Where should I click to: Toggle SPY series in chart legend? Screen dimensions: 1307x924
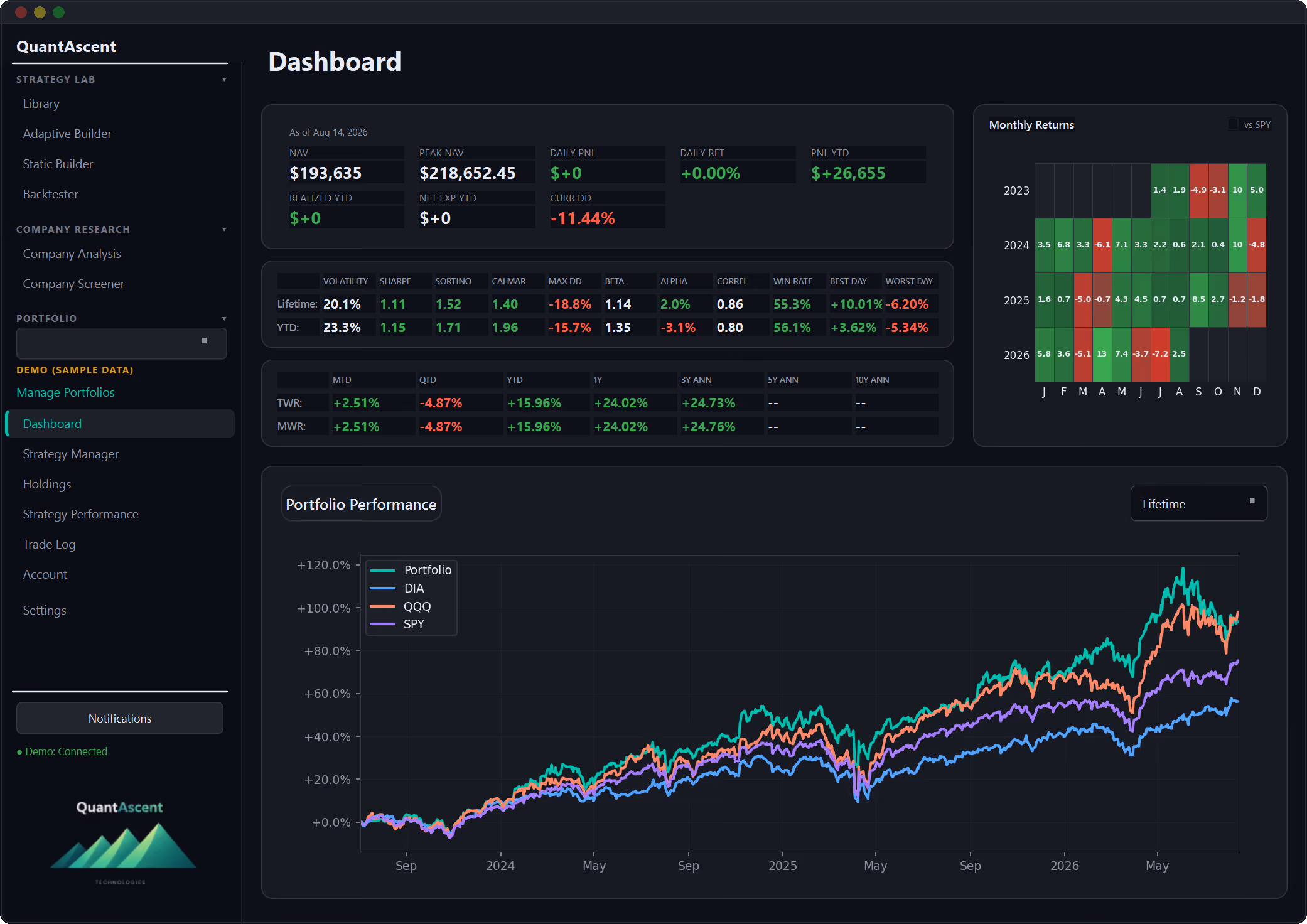pos(397,624)
